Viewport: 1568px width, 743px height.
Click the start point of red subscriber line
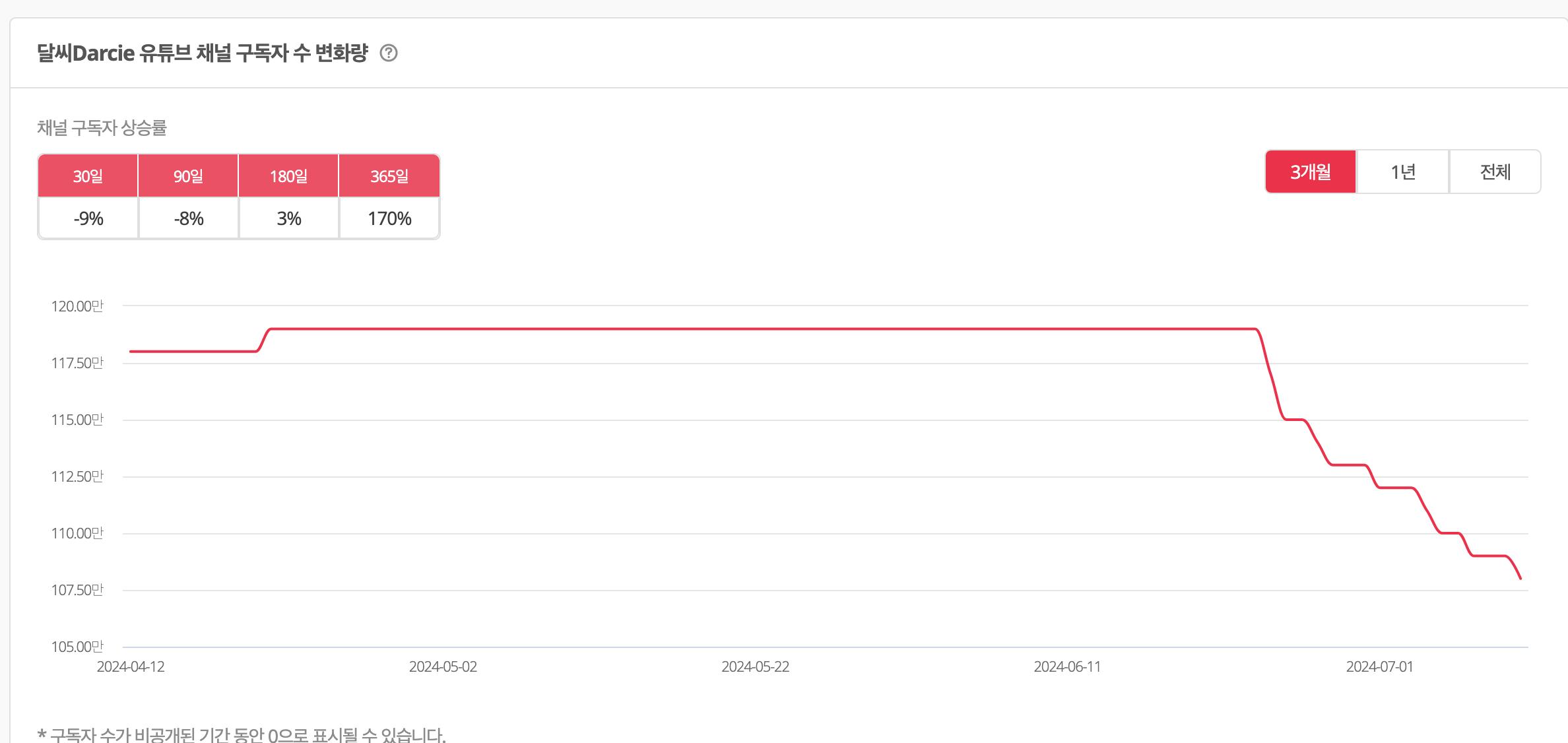pyautogui.click(x=131, y=351)
